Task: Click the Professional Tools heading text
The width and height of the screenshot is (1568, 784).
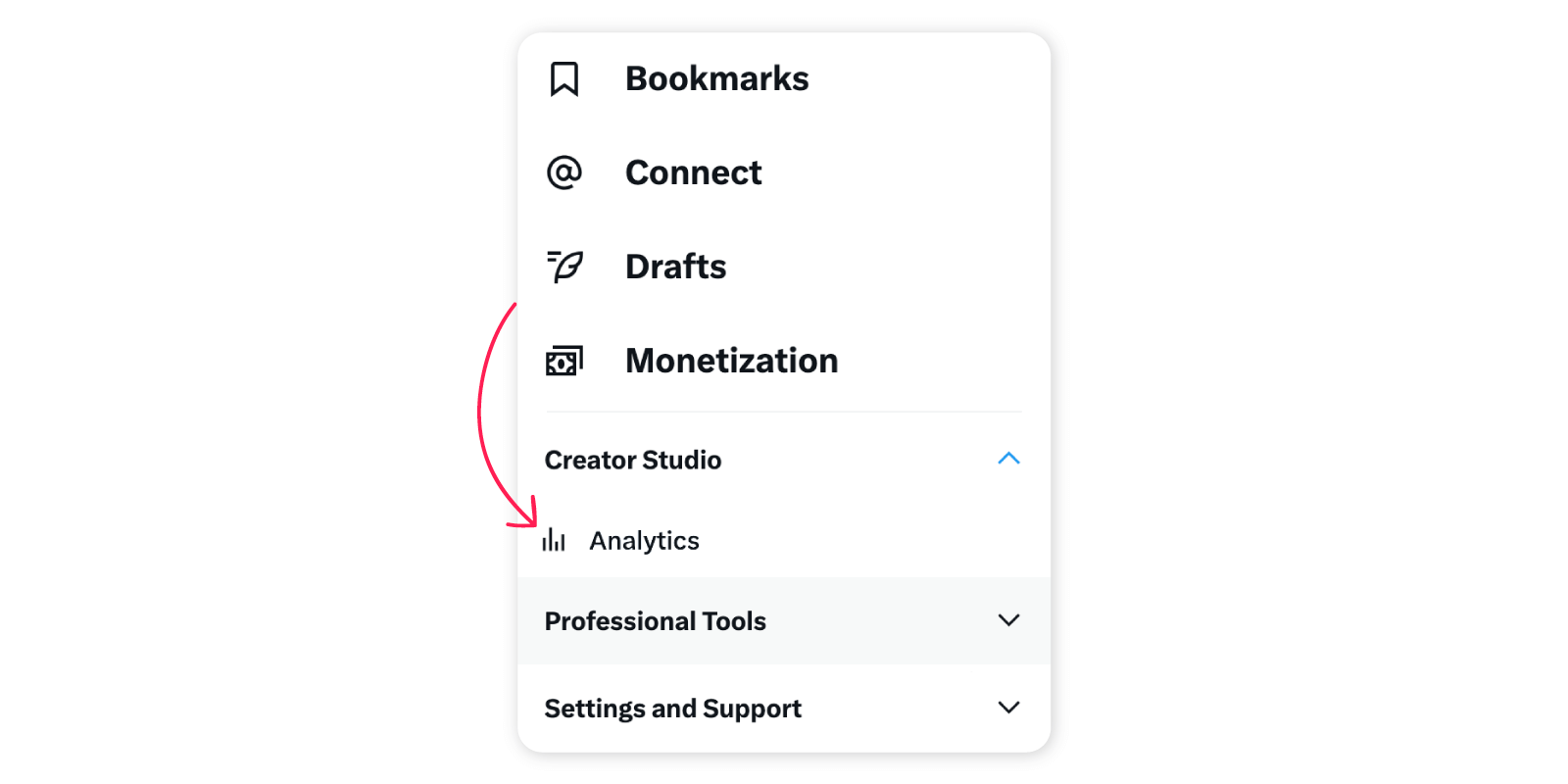Action: coord(655,621)
